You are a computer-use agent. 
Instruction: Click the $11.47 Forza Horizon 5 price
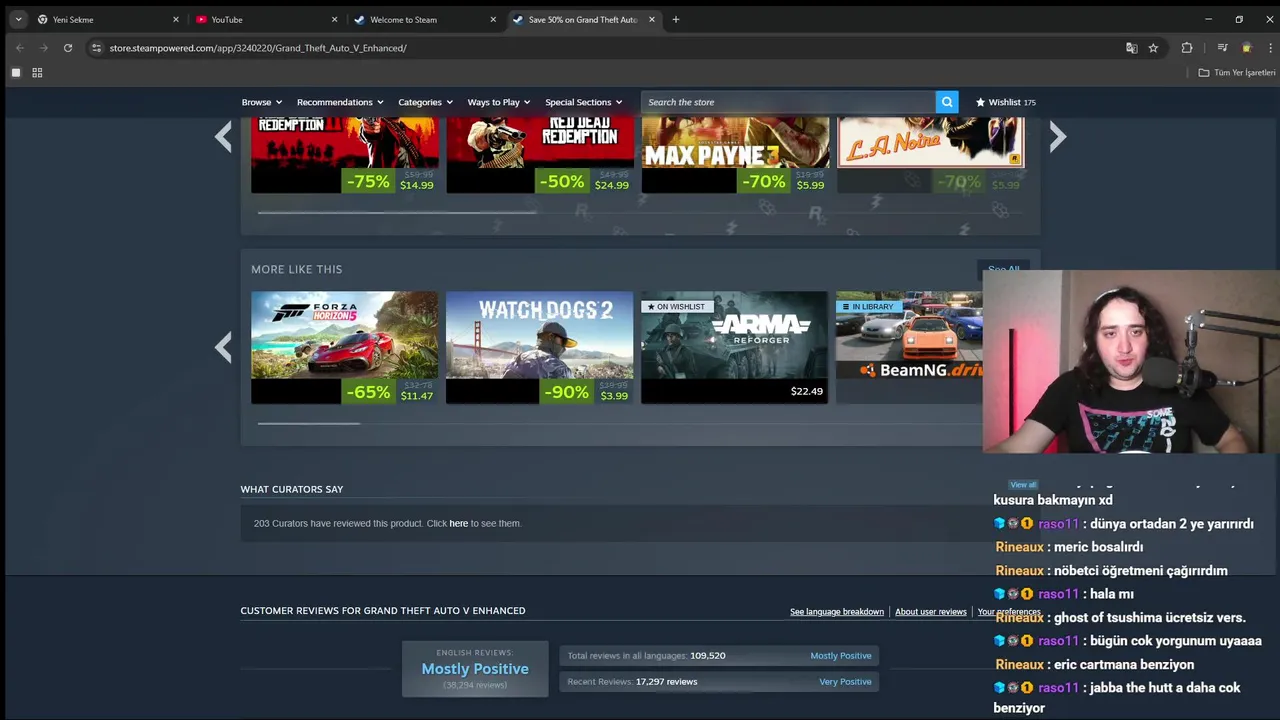pyautogui.click(x=417, y=396)
